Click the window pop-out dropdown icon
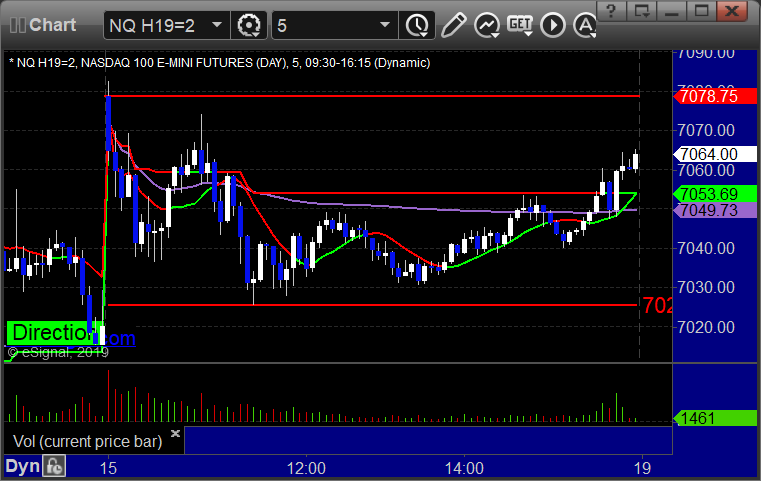Image resolution: width=761 pixels, height=481 pixels. (641, 11)
